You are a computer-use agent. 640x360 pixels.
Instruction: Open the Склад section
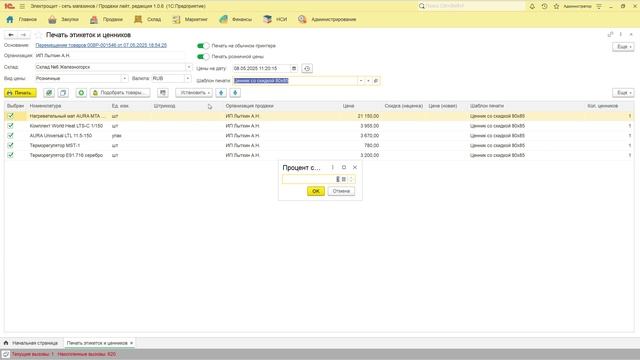point(147,19)
